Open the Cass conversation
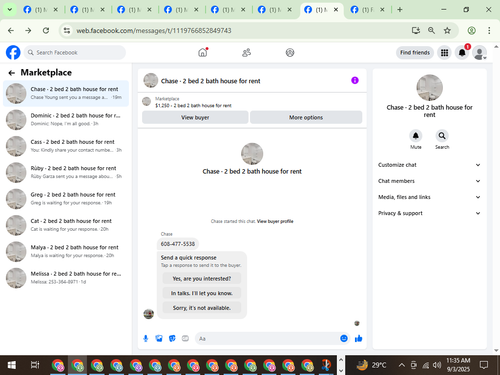Image resolution: width=500 pixels, height=375 pixels. point(66,146)
